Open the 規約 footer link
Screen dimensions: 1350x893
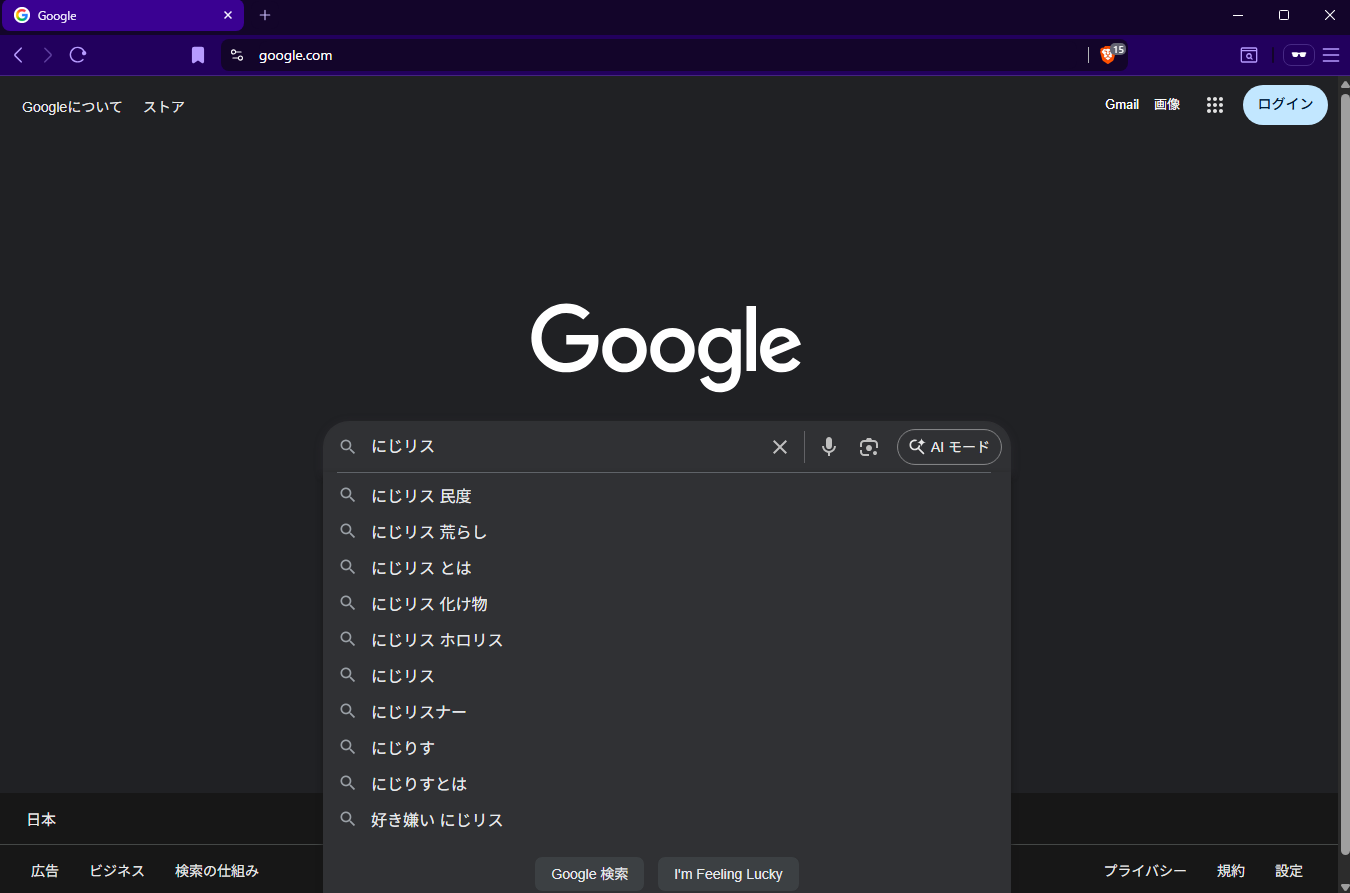1231,871
